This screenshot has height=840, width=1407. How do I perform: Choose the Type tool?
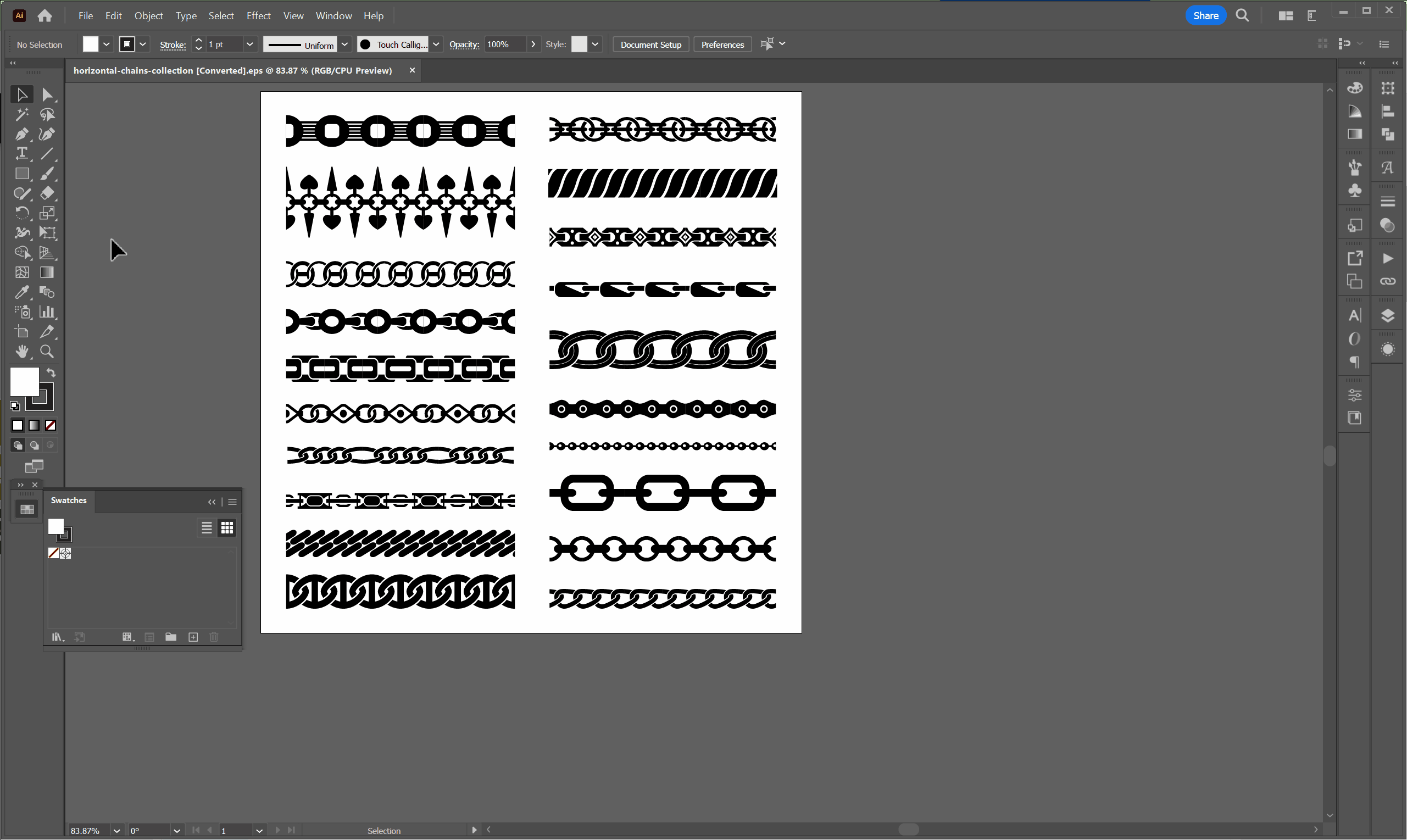tap(21, 153)
